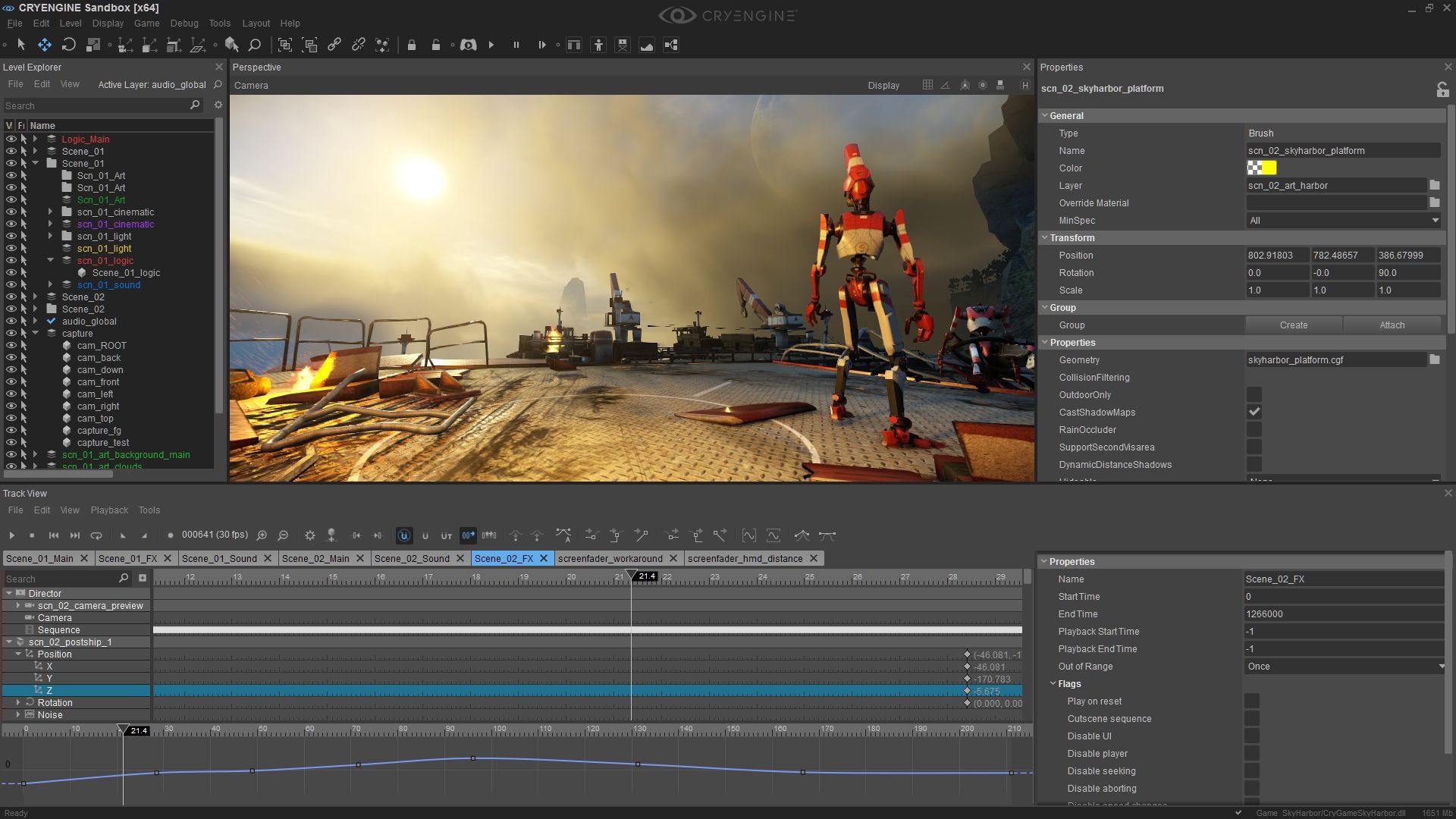The height and width of the screenshot is (819, 1456).
Task: Click the Attach button in Group section
Action: pyautogui.click(x=1392, y=324)
